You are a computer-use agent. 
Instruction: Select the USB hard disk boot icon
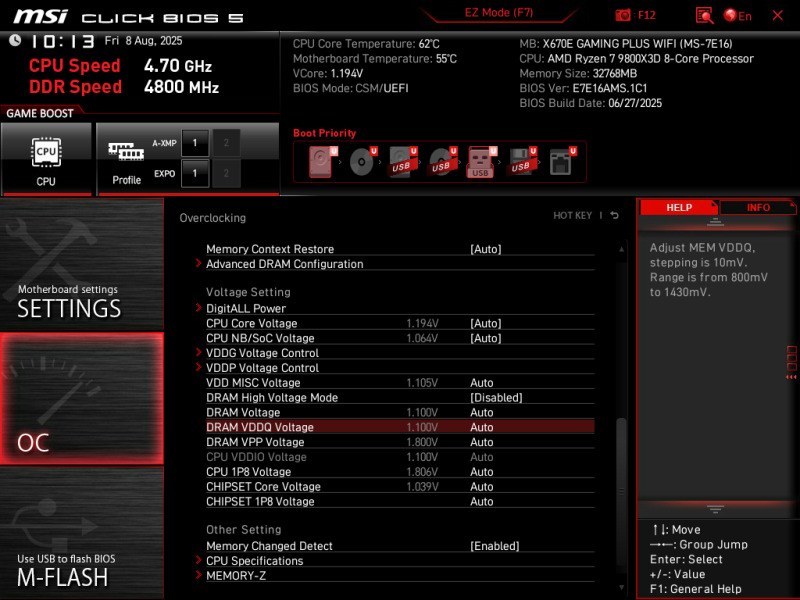coord(403,162)
